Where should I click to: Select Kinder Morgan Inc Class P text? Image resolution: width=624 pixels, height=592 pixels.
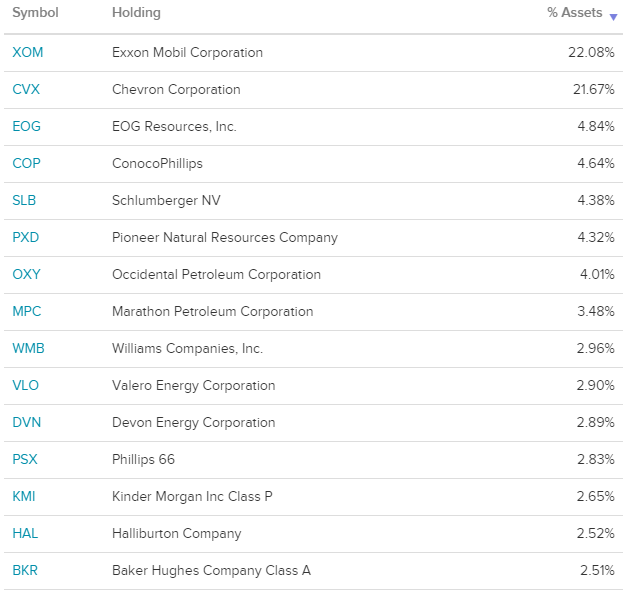coord(192,497)
